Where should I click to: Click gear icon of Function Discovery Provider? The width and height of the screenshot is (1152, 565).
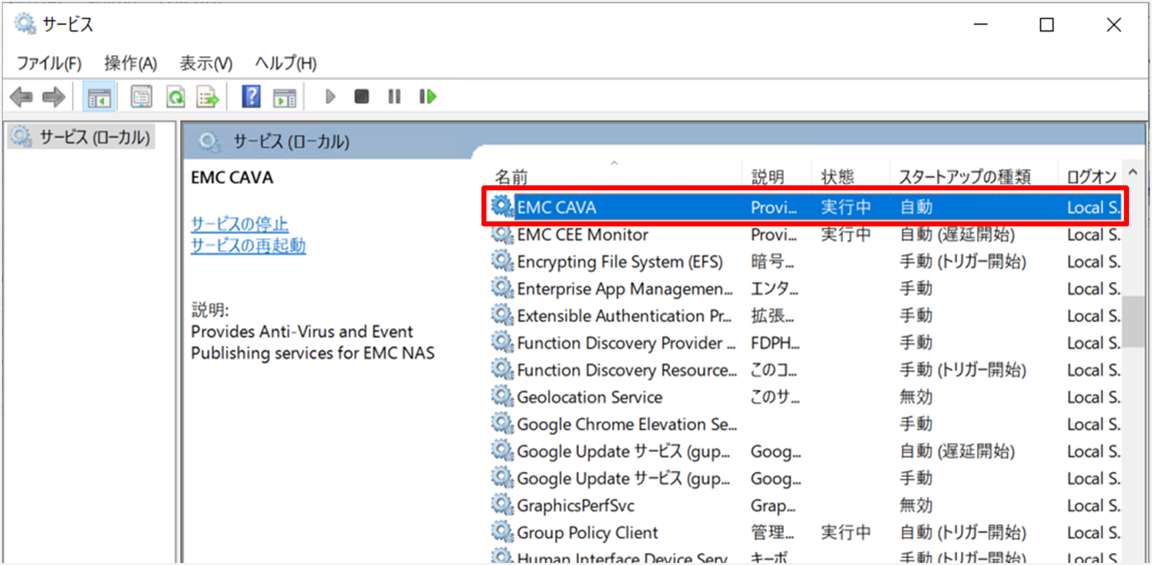click(x=502, y=343)
